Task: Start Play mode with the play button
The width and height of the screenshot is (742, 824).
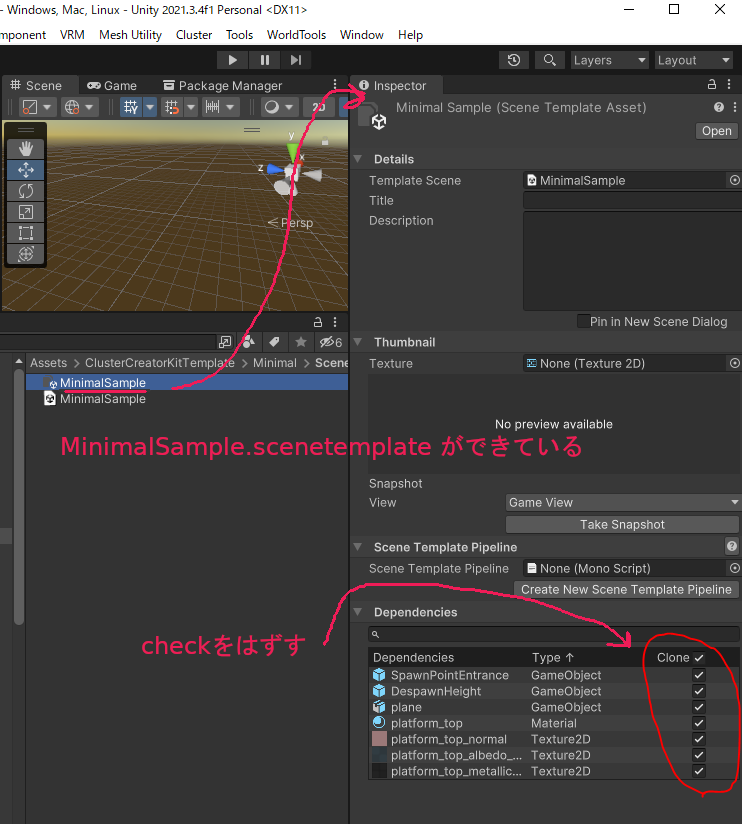Action: (233, 60)
